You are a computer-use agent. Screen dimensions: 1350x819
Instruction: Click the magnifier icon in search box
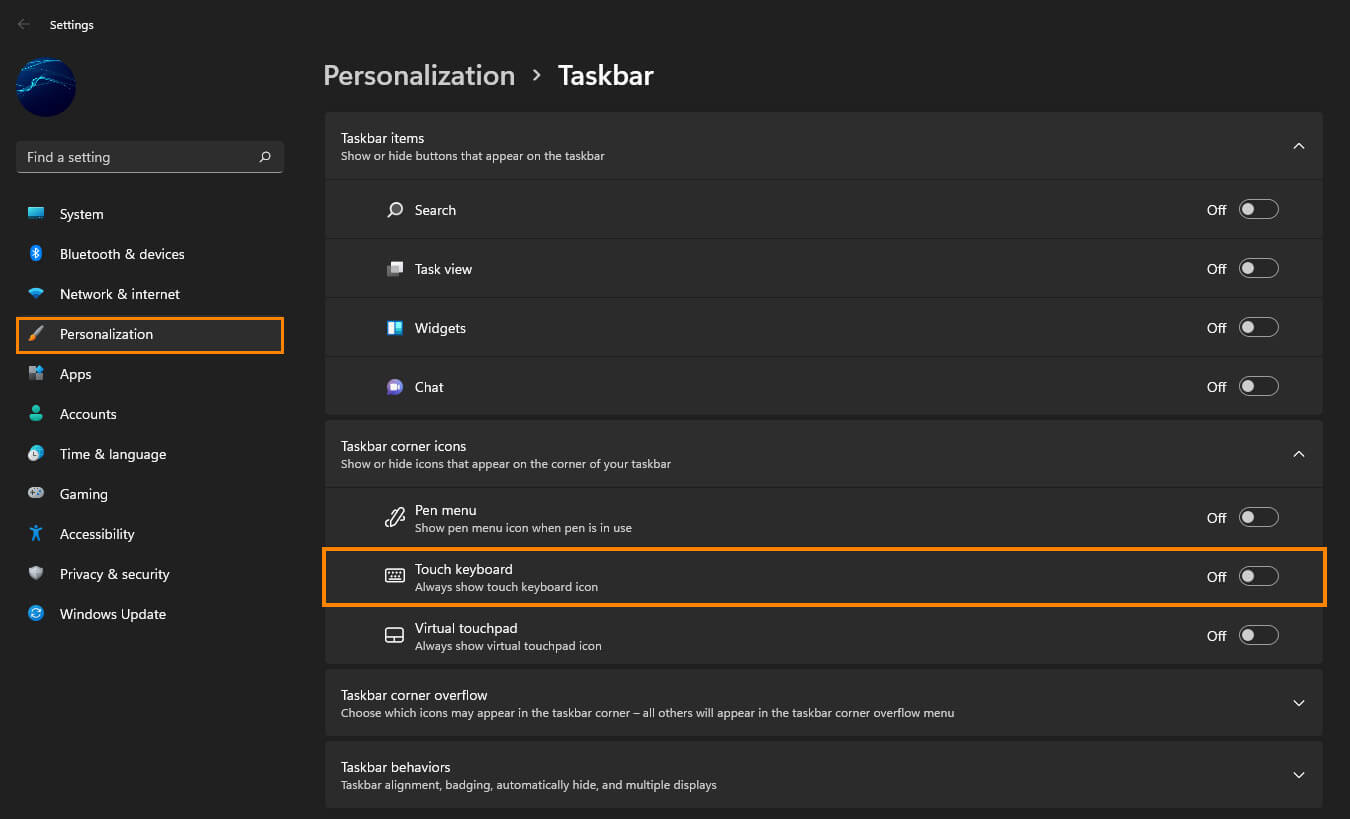[x=265, y=157]
